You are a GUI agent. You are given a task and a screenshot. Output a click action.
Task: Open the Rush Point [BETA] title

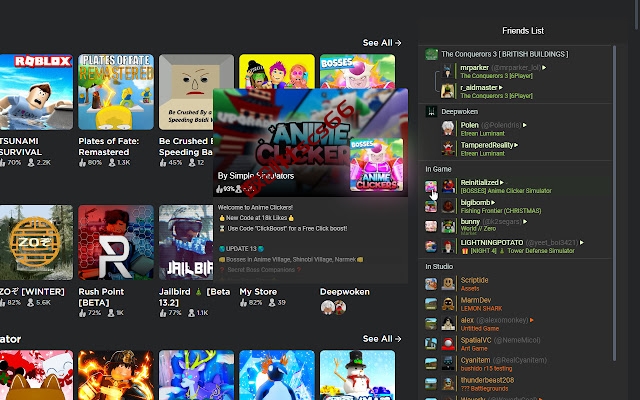point(101,297)
